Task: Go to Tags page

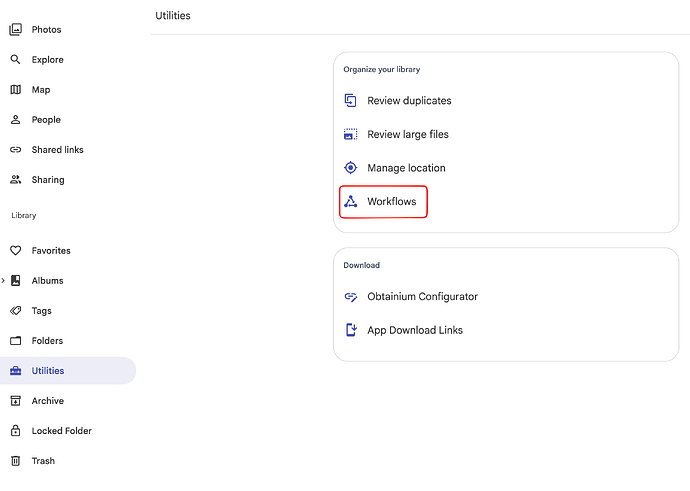Action: click(x=41, y=311)
